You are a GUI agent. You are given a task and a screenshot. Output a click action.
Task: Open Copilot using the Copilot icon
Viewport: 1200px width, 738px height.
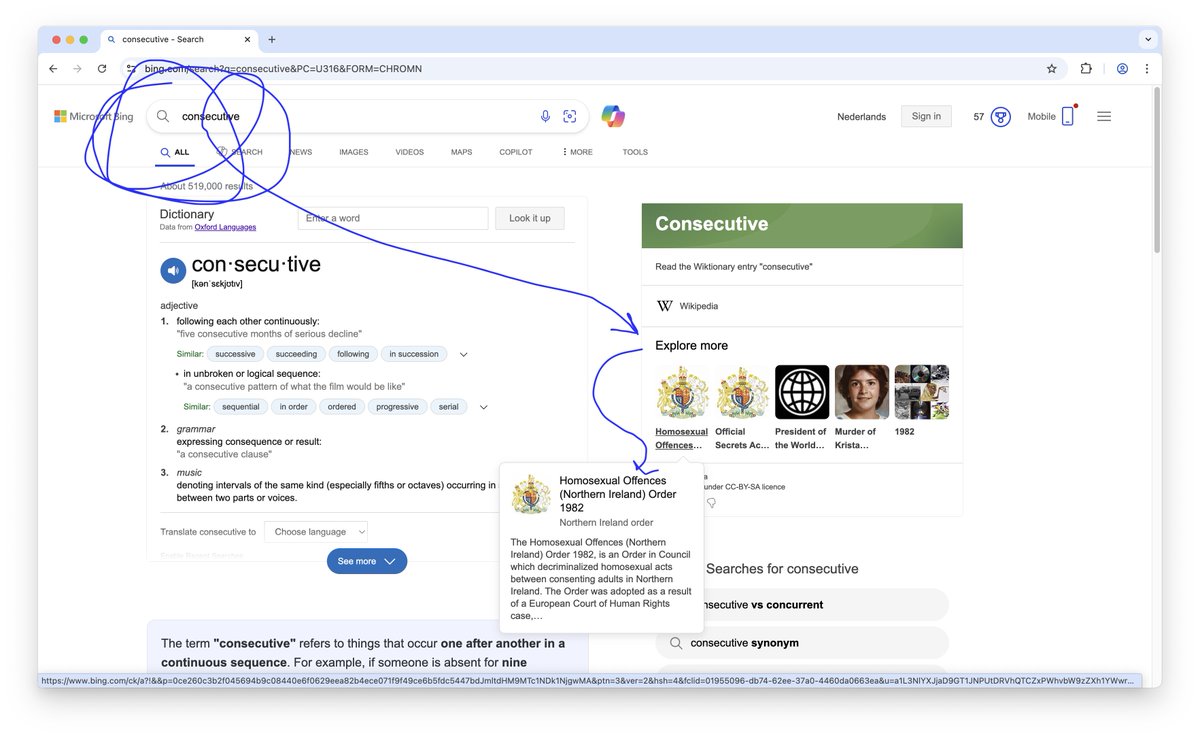(x=613, y=116)
